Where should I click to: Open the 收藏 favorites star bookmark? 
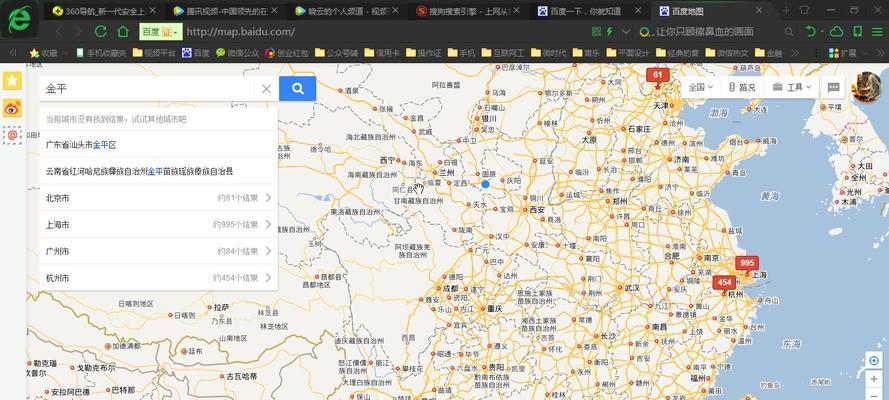tap(44, 53)
